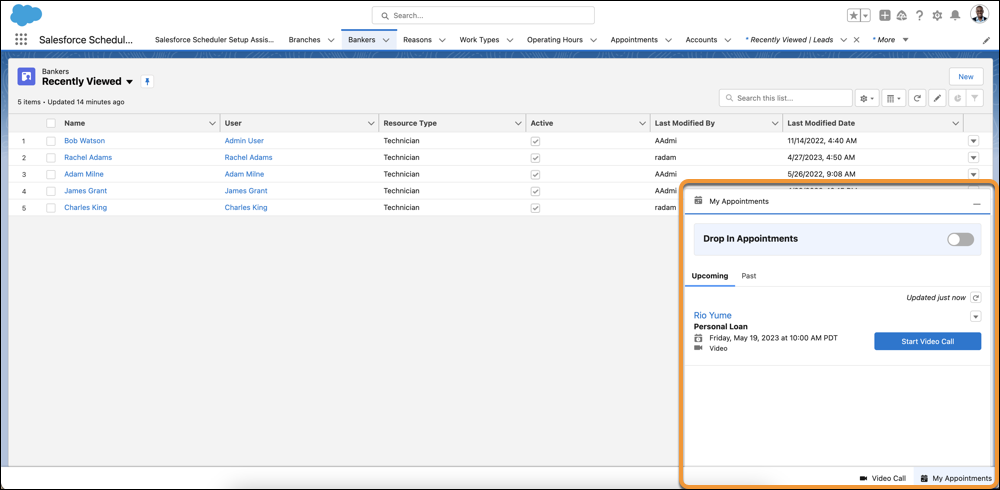Sort by Last Modified Date column
Screen dimensions: 1000x490
click(x=821, y=123)
